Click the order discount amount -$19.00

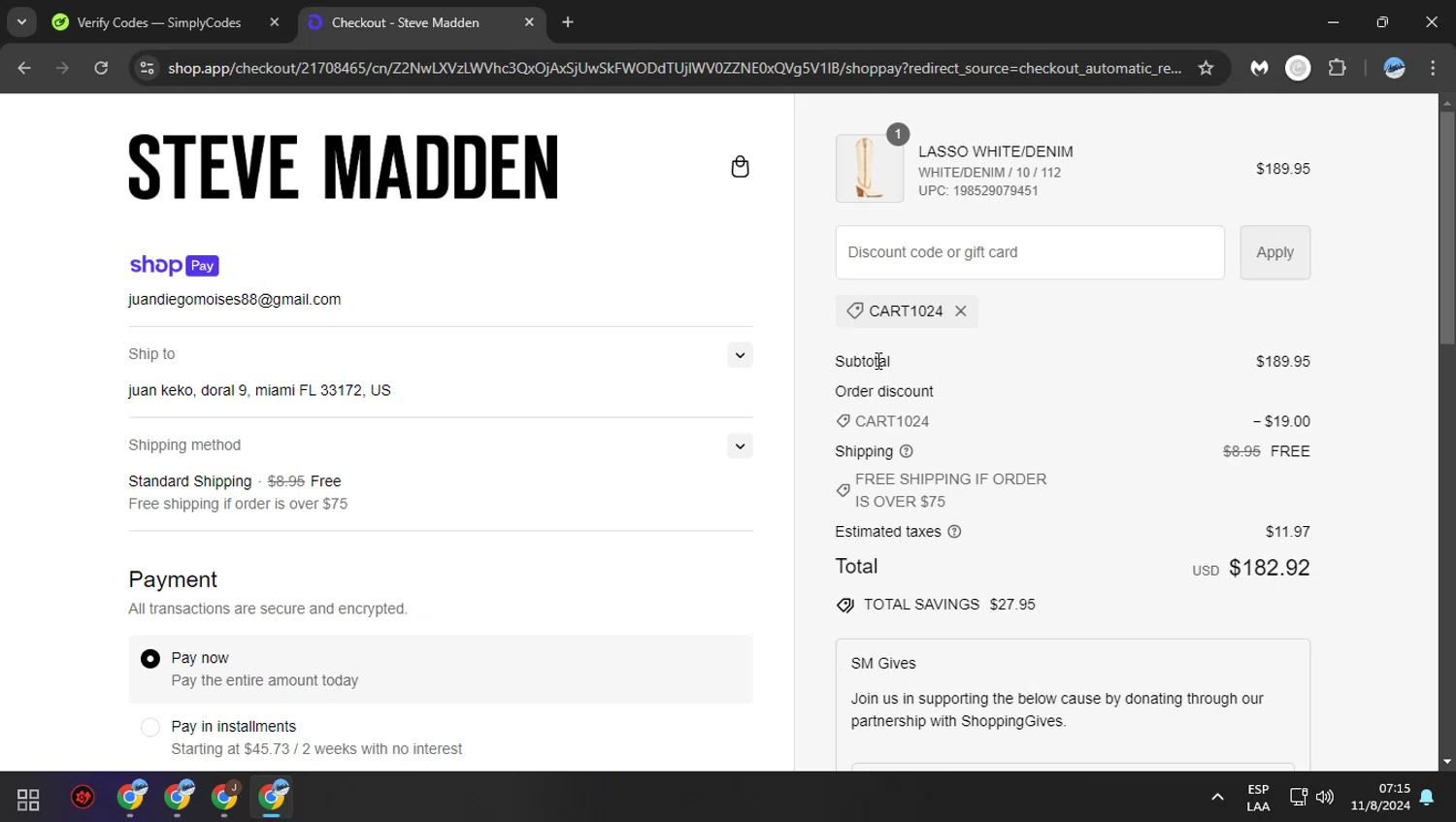coord(1281,421)
